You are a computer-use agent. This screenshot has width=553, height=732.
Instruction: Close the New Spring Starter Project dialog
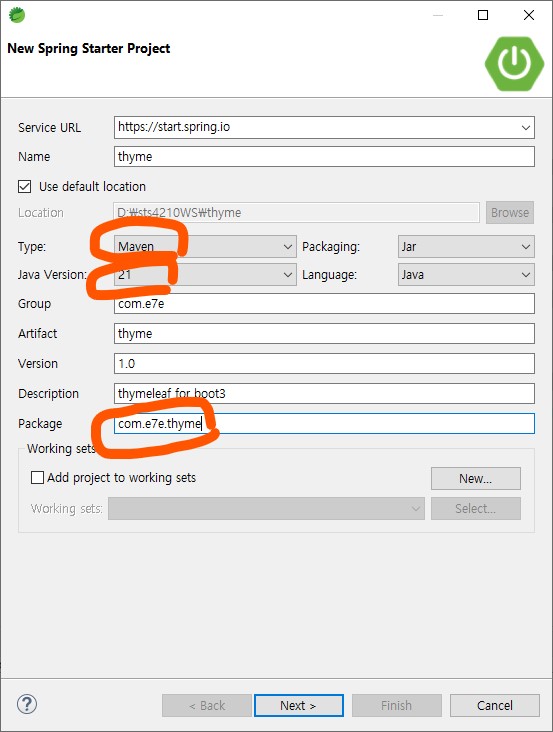point(529,15)
